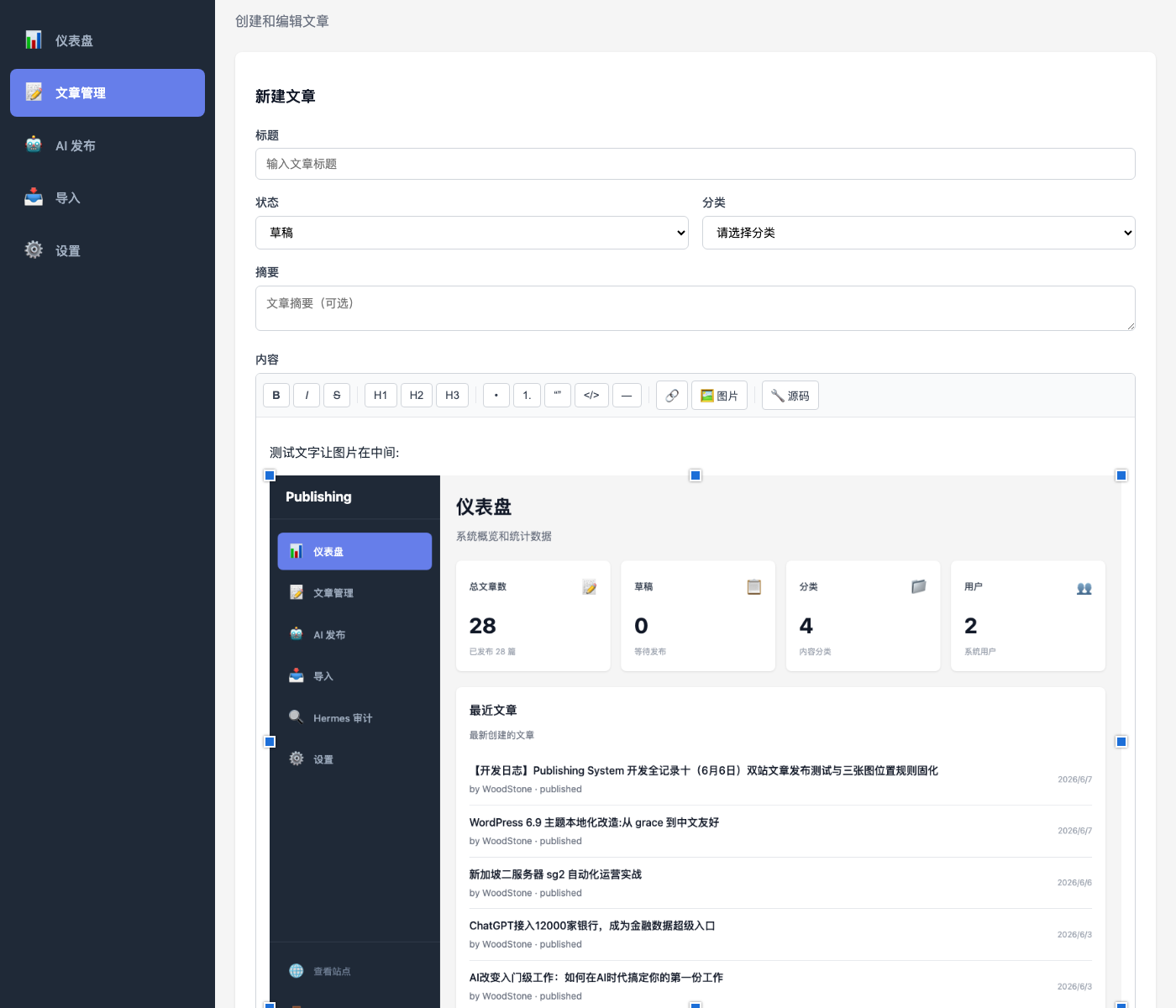Open the 仪表盘 dashboard page in sidebar
This screenshot has width=1176, height=1008.
coord(108,40)
